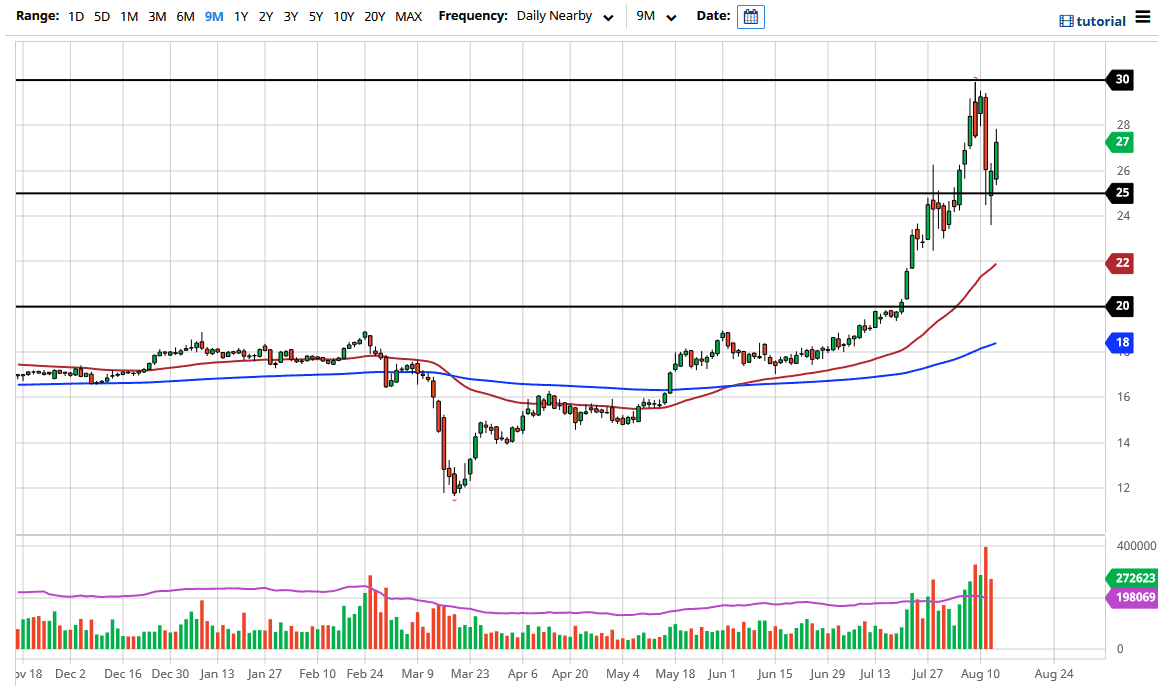Click the red 22 moving average label
The height and width of the screenshot is (691, 1158).
pos(1122,263)
